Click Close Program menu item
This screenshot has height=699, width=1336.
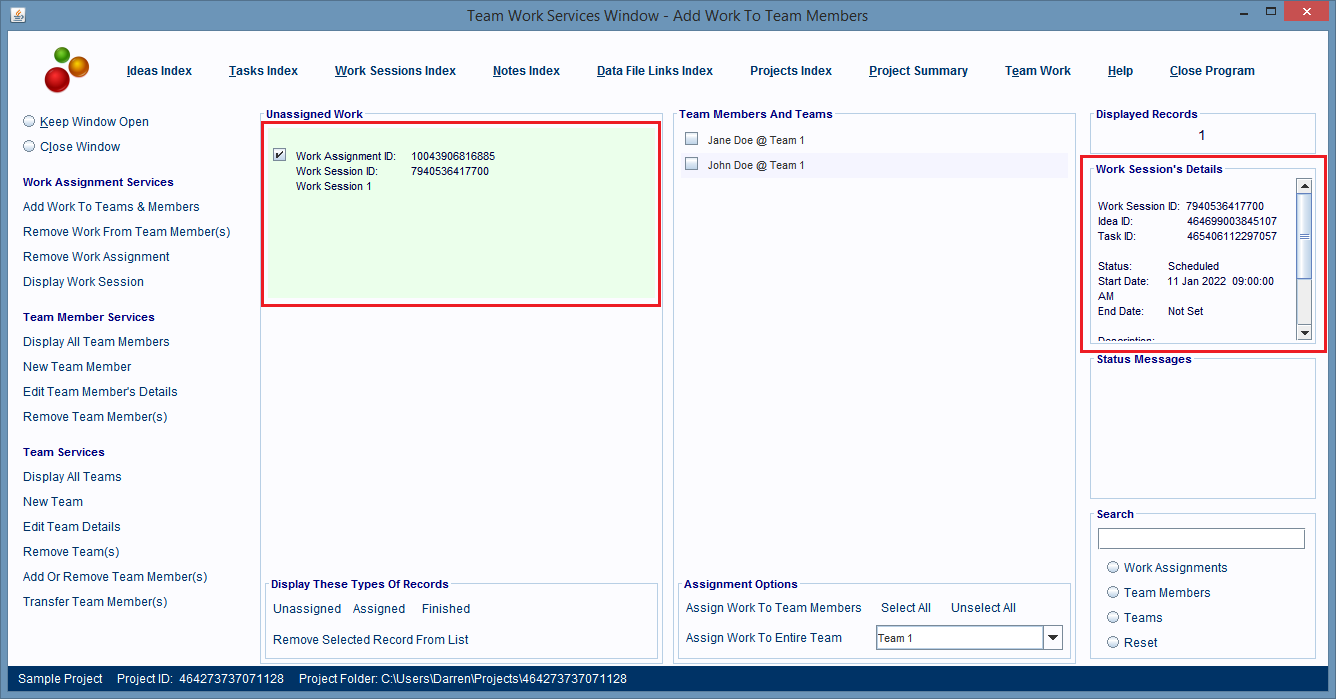click(1212, 71)
